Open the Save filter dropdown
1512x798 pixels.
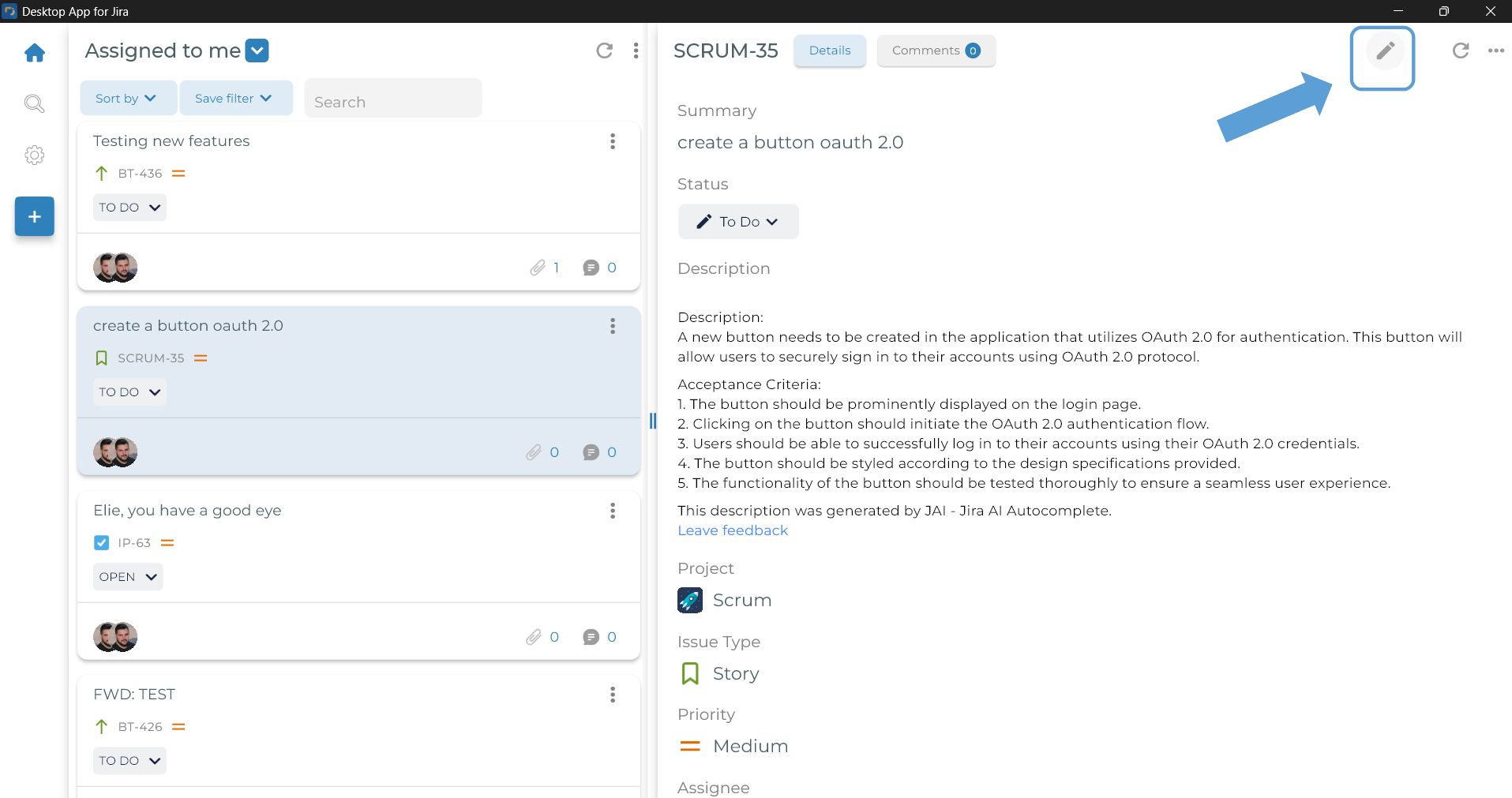pos(234,98)
